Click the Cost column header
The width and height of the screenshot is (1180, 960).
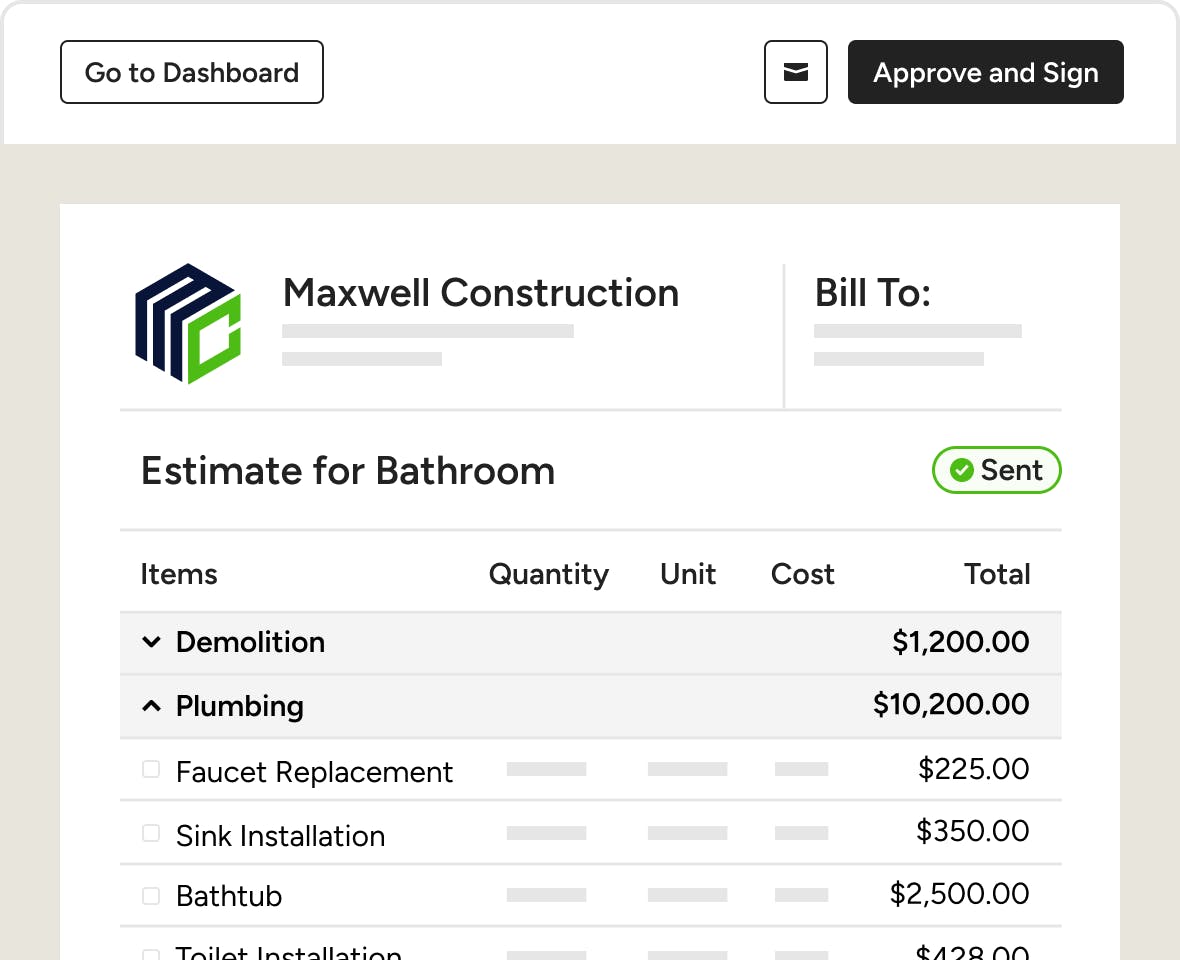click(802, 574)
